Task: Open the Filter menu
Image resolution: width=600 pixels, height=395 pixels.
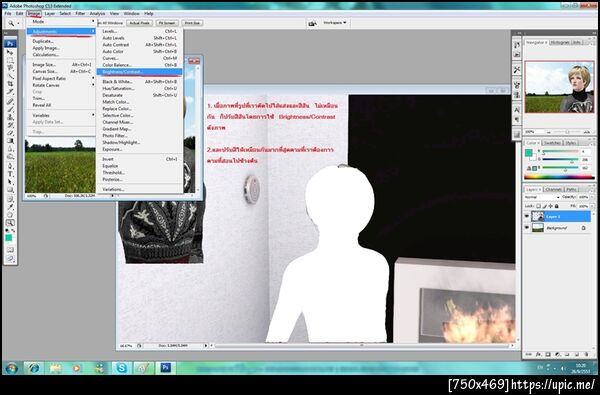Action: [x=80, y=13]
